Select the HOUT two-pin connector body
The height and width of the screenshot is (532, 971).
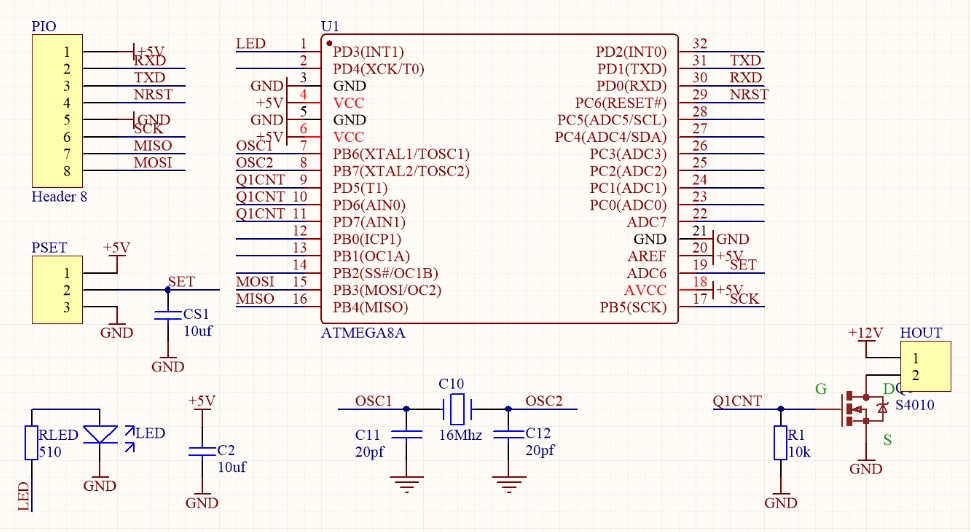[x=925, y=366]
